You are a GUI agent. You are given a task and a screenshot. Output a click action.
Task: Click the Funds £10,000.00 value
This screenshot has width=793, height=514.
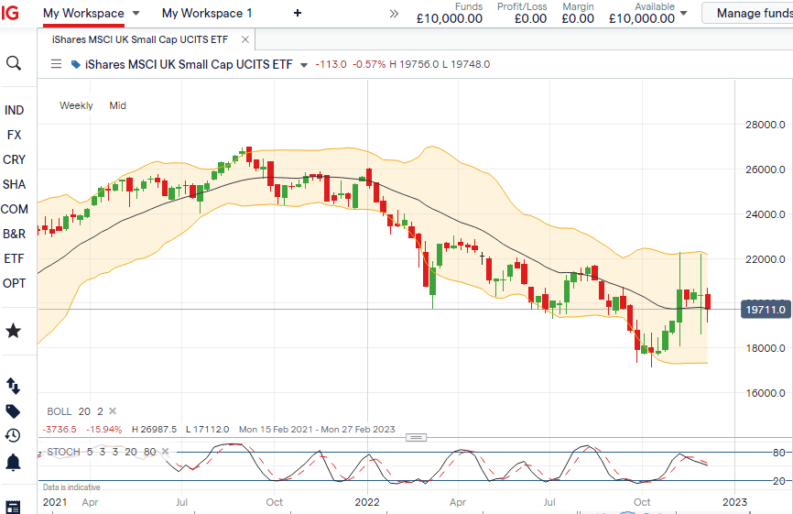click(x=449, y=19)
